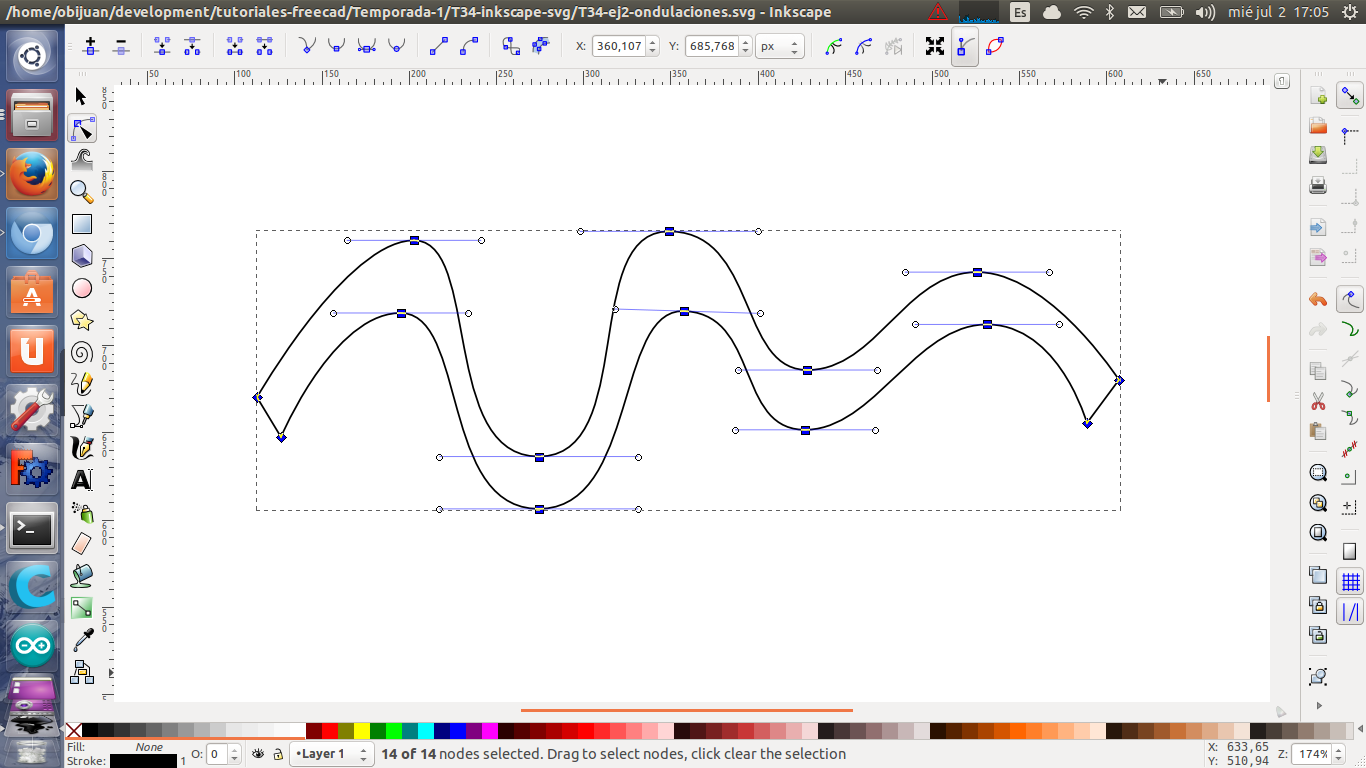Toggle the layer lock icon
Viewport: 1366px width, 768px height.
point(277,754)
